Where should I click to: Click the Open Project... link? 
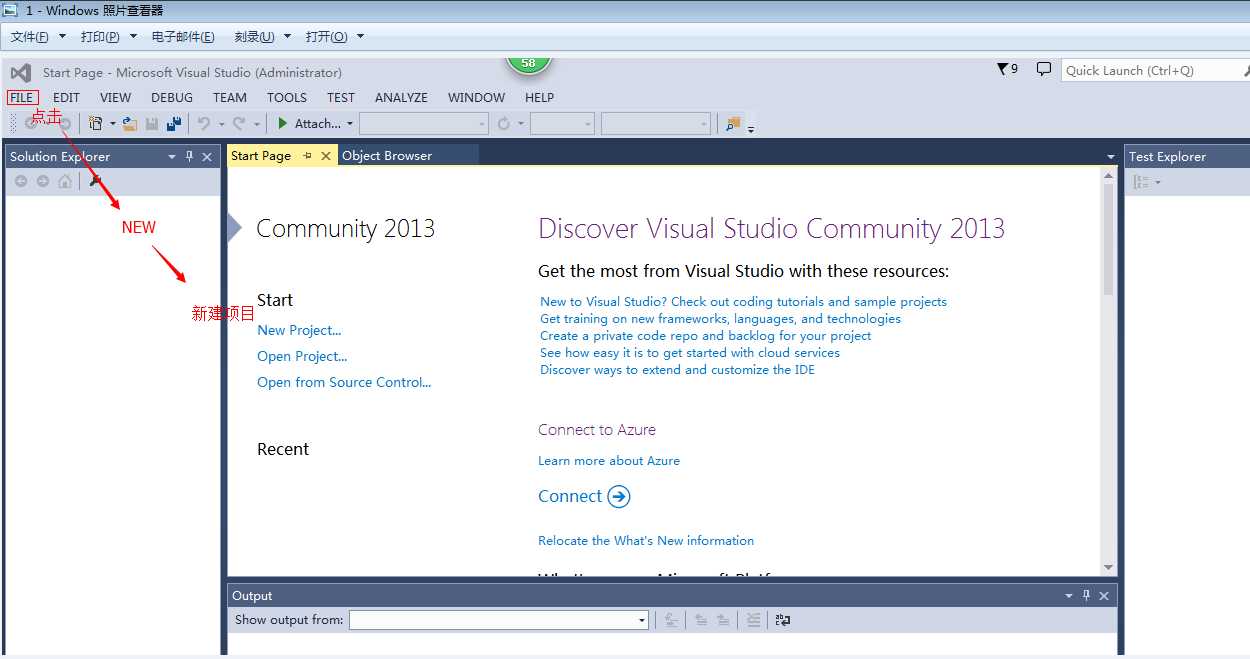(302, 356)
